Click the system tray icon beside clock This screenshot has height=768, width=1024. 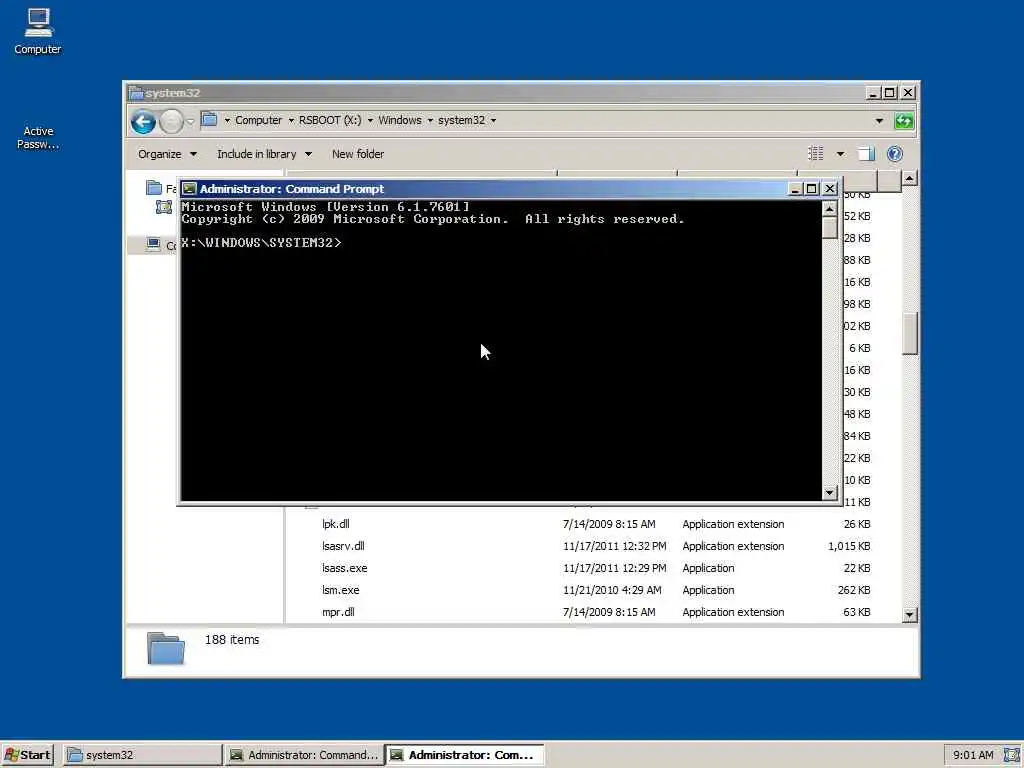point(1011,755)
